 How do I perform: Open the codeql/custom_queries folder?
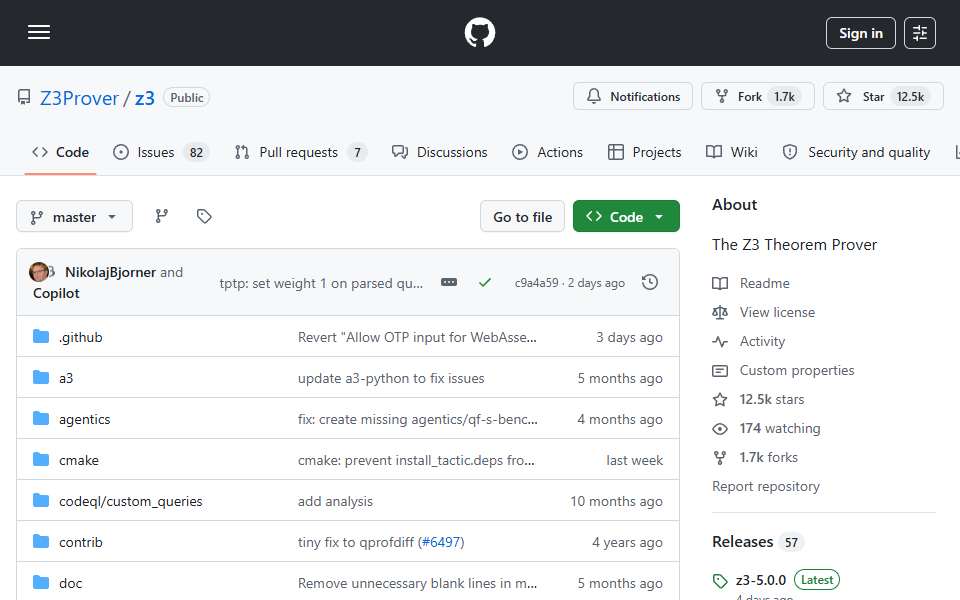pyautogui.click(x=130, y=501)
